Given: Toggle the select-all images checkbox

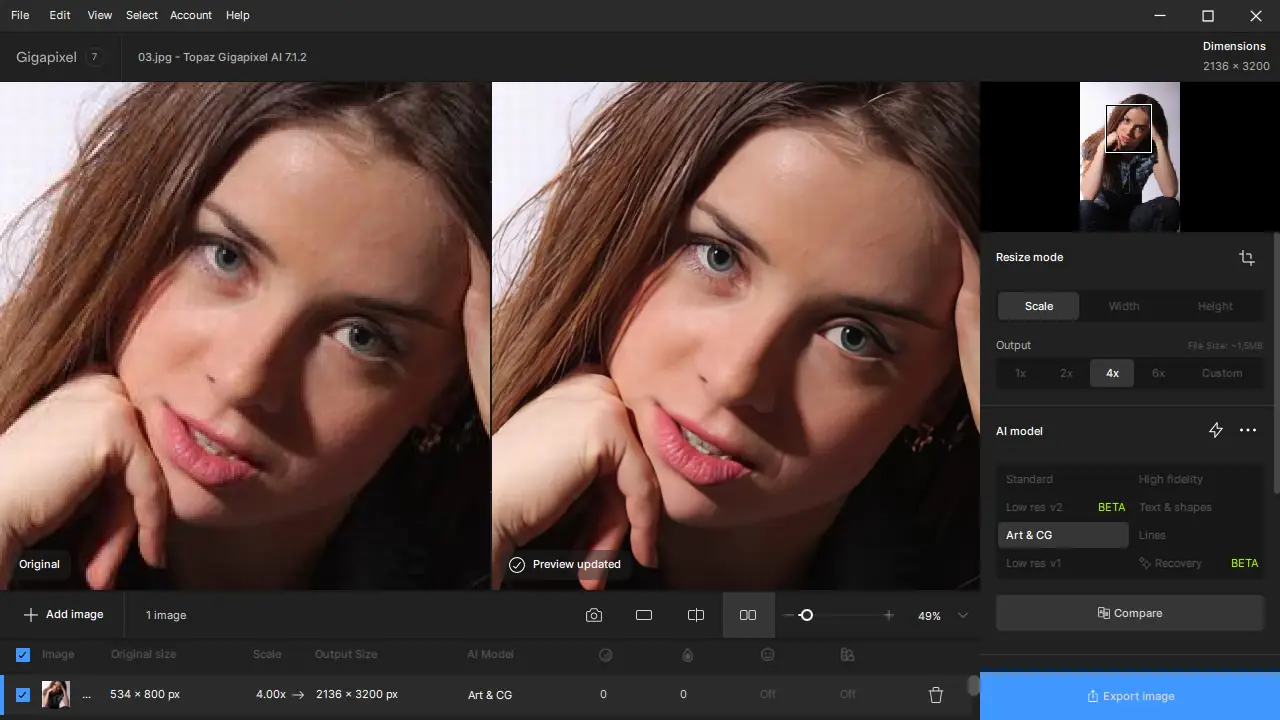Looking at the screenshot, I should 23,655.
